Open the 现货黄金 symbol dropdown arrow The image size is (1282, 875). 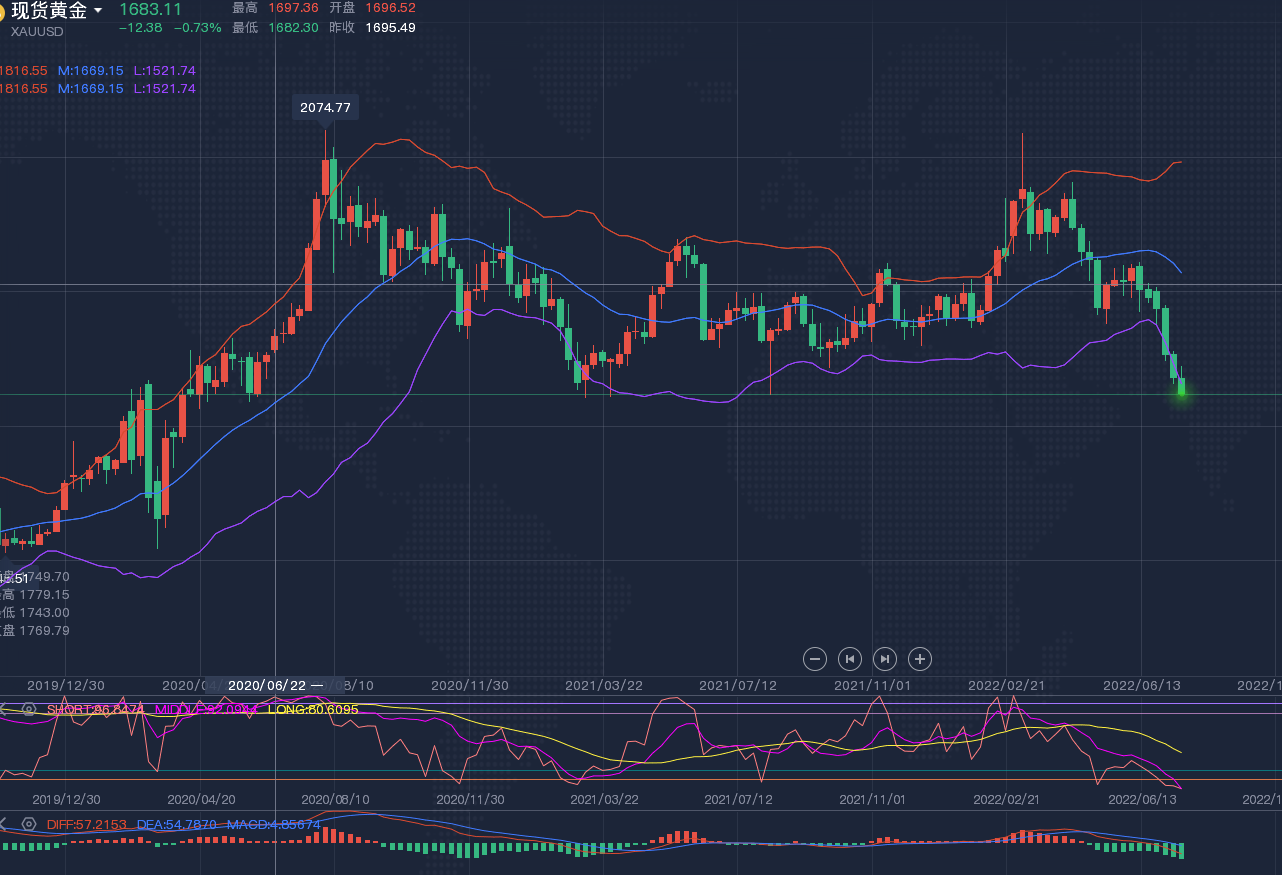97,11
